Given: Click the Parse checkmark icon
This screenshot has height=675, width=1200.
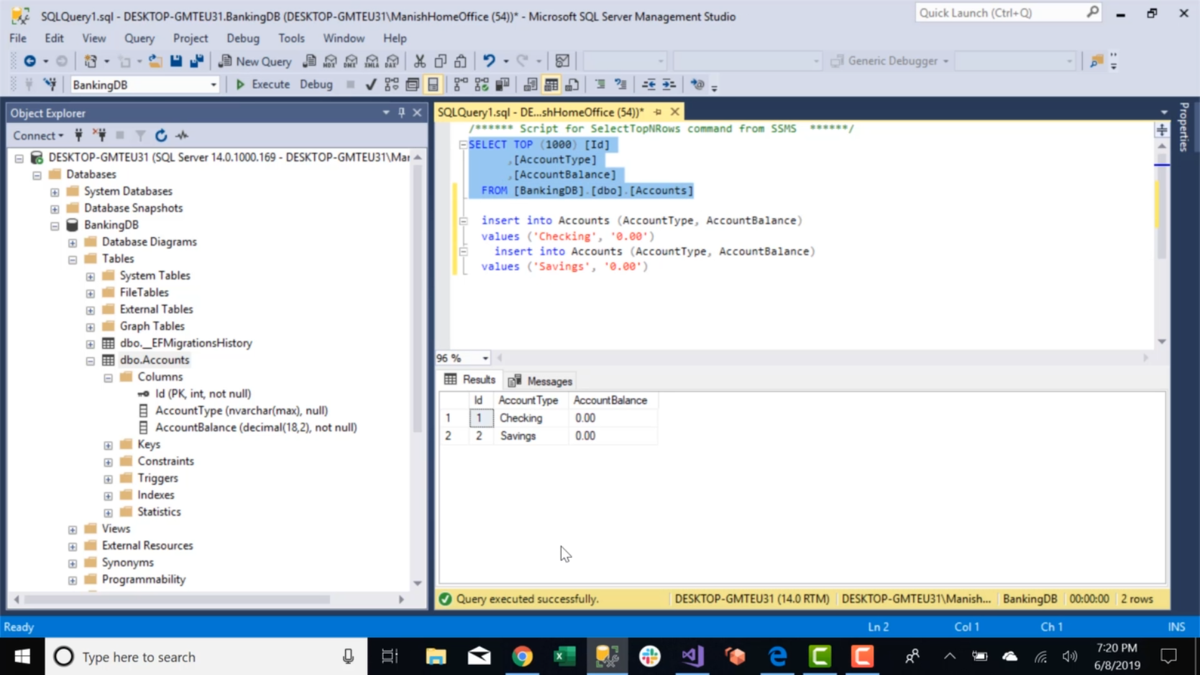Looking at the screenshot, I should tap(370, 85).
